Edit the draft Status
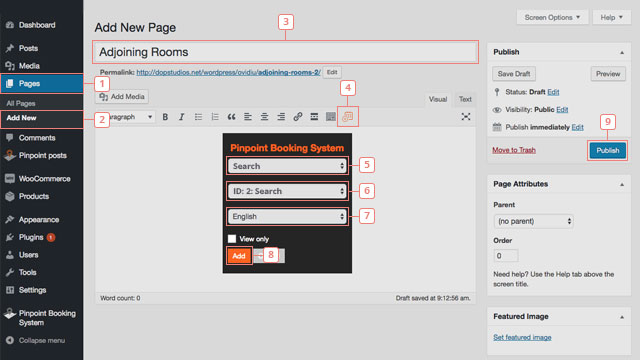640x360 pixels. click(x=553, y=92)
